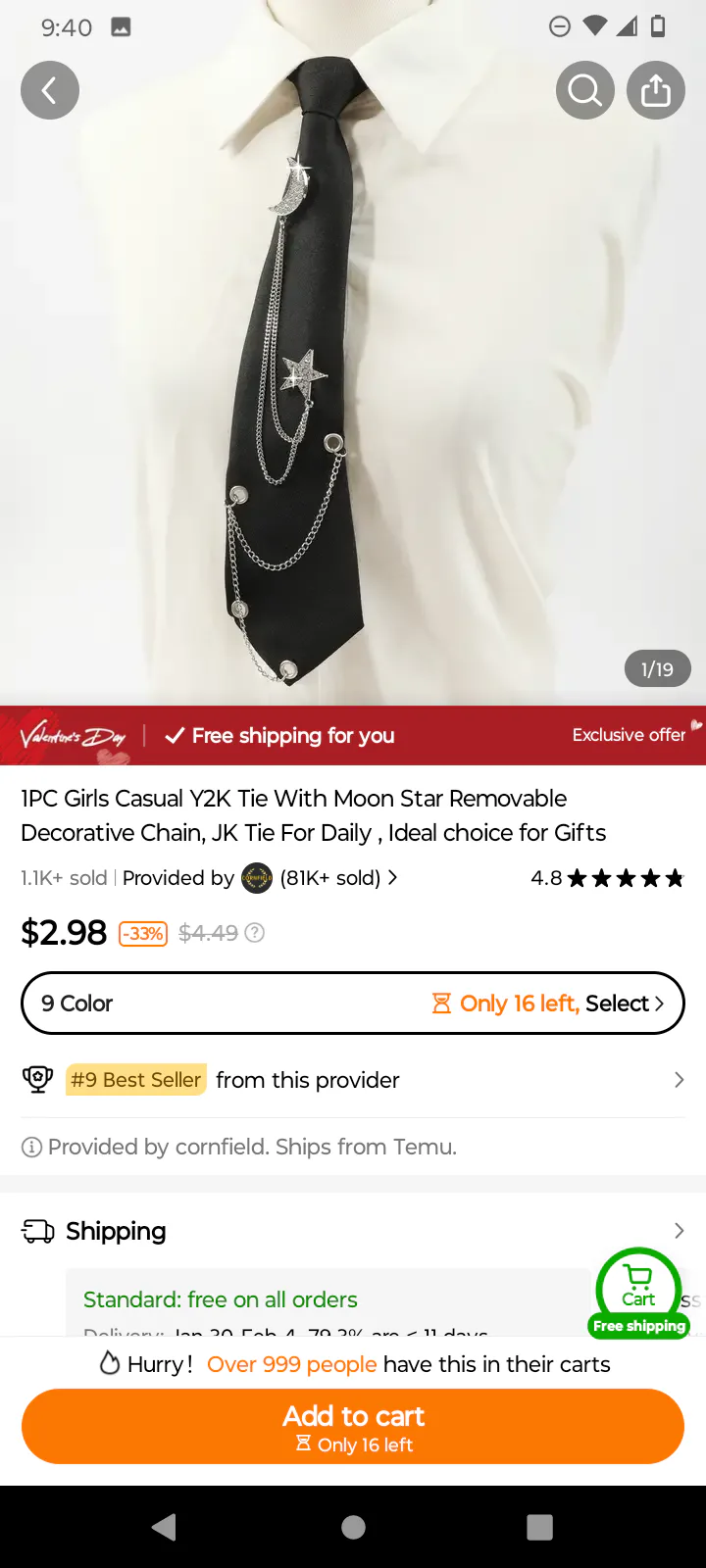Tap Add to cart button
706x1568 pixels.
pyautogui.click(x=353, y=1427)
